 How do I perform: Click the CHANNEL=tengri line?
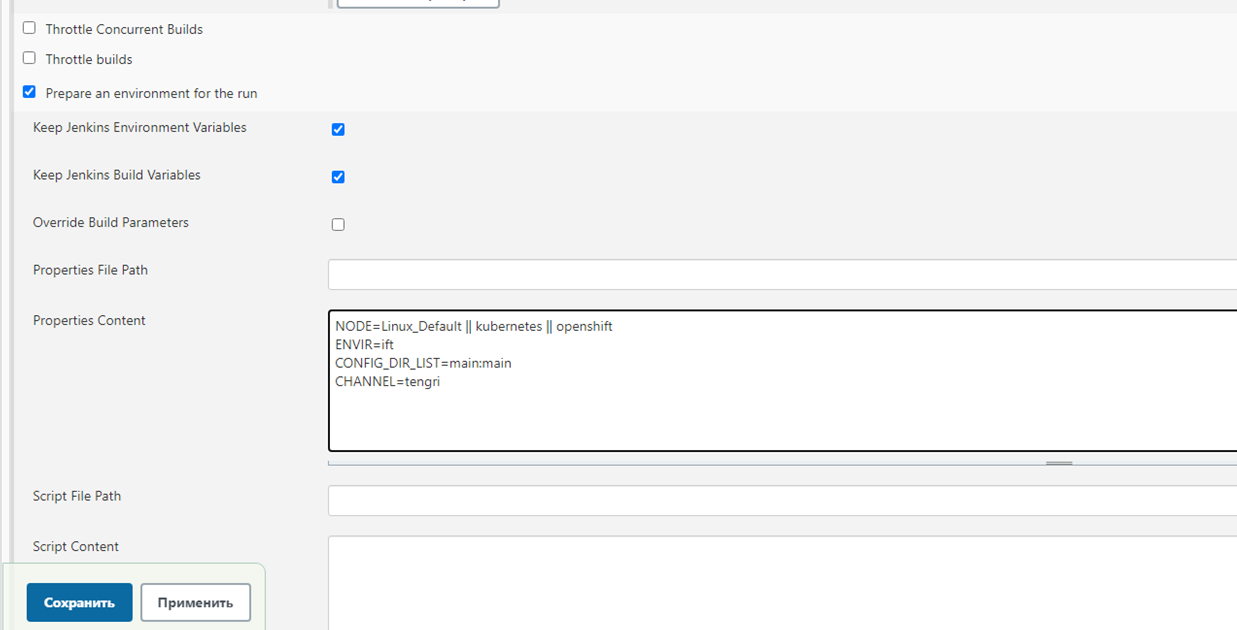(x=387, y=381)
